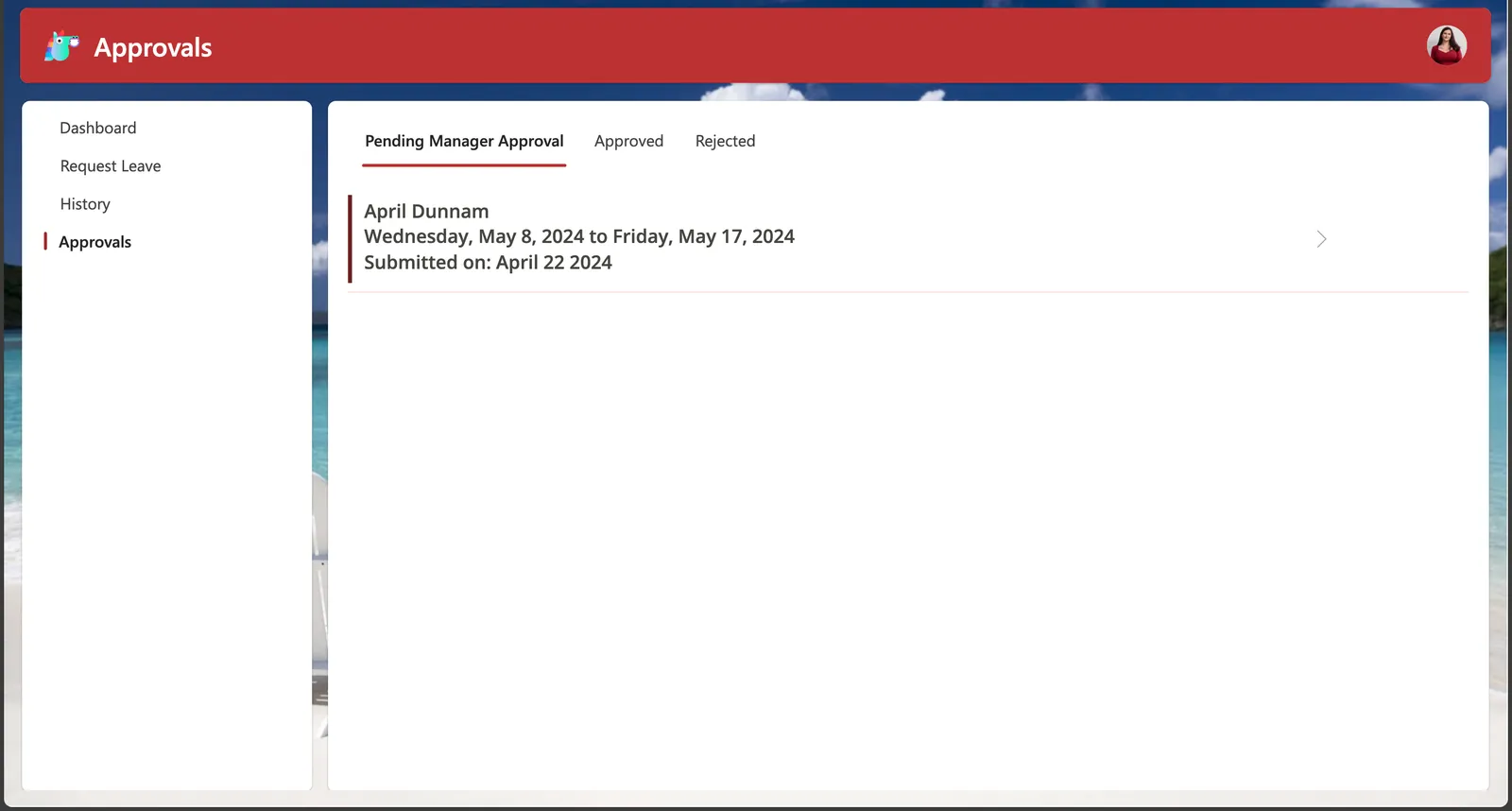Click the unicorn app logo icon
This screenshot has width=1512, height=811.
(61, 46)
